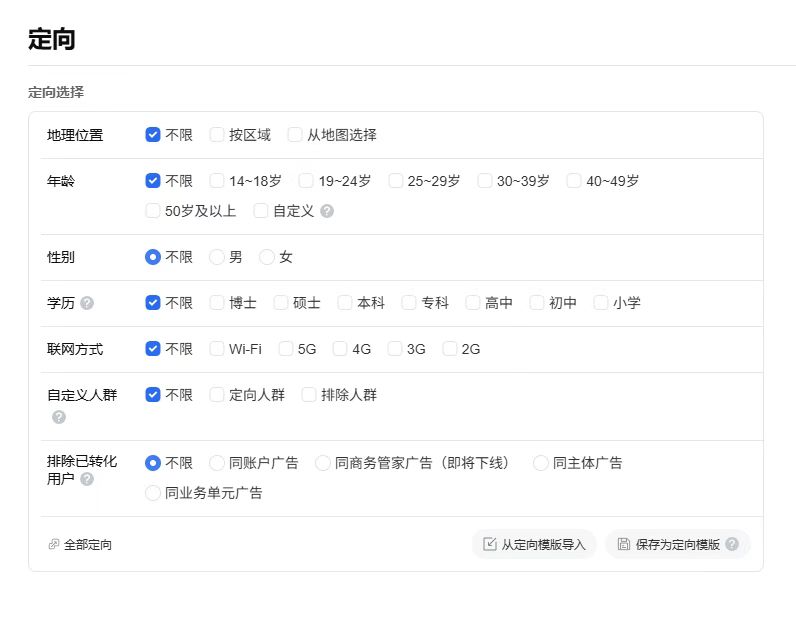Check 定向人群 option

pos(217,394)
